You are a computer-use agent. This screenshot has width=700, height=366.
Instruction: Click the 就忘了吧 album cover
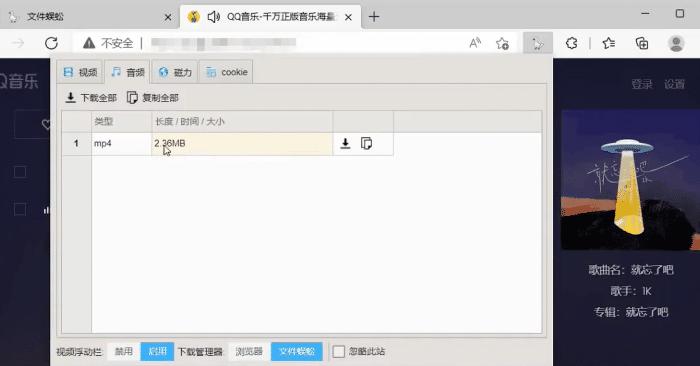(x=630, y=180)
